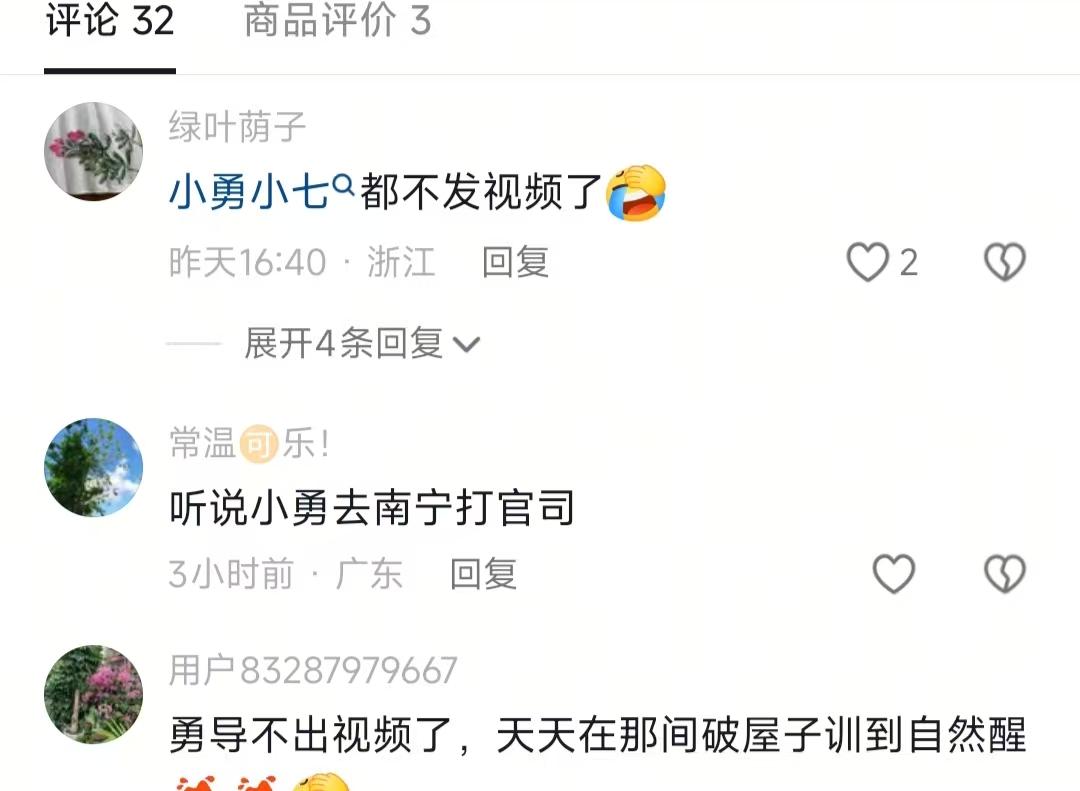Click the chevron next to 展开4条回复
The image size is (1080, 791).
(x=466, y=344)
